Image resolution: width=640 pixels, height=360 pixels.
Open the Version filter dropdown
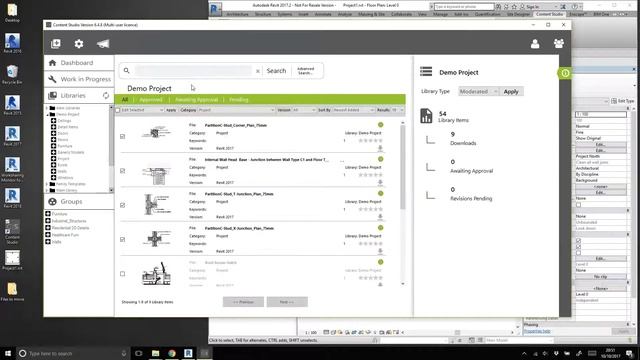click(304, 110)
